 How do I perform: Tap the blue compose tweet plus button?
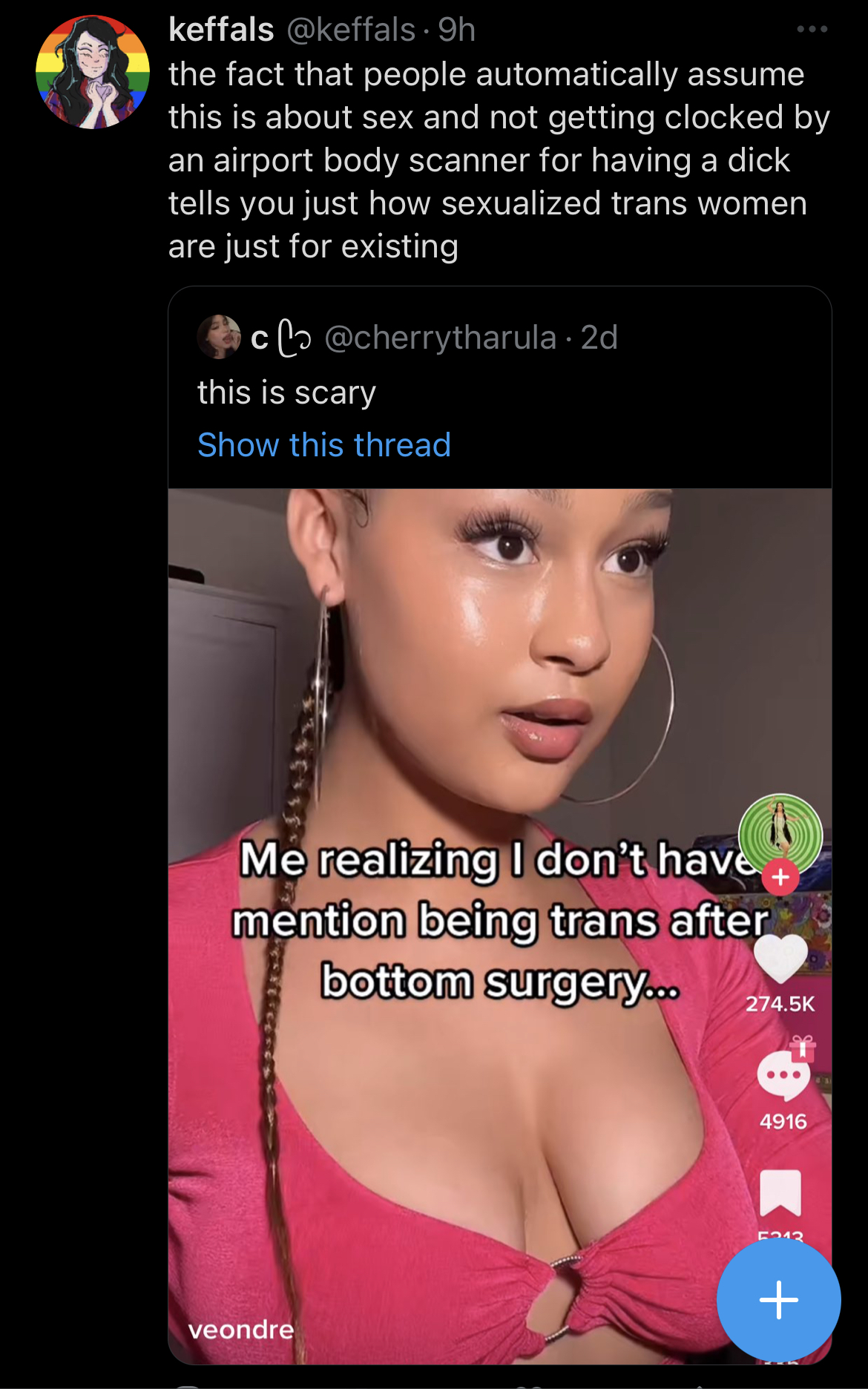pos(779,1300)
